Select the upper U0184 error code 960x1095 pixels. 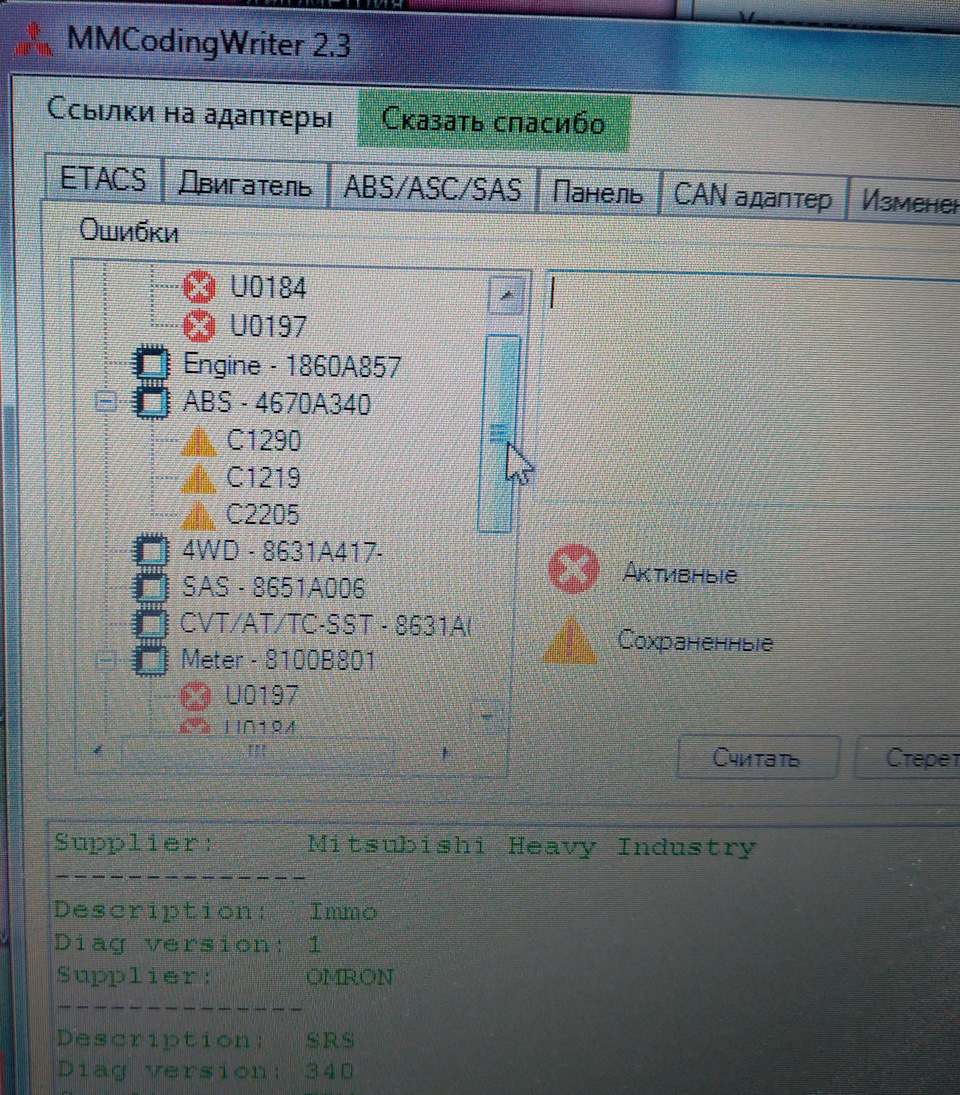pyautogui.click(x=268, y=287)
